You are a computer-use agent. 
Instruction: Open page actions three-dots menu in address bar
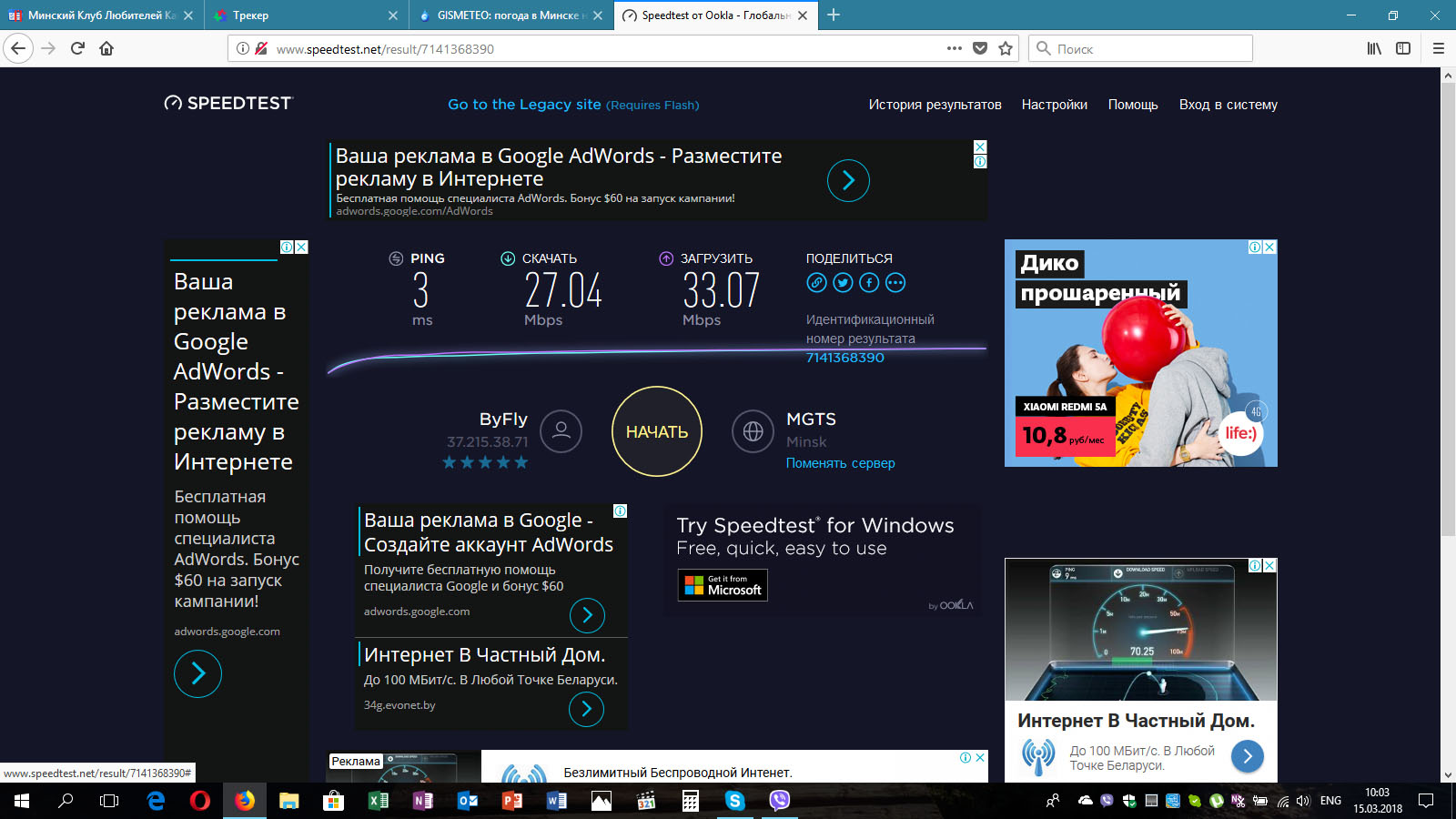[x=954, y=48]
